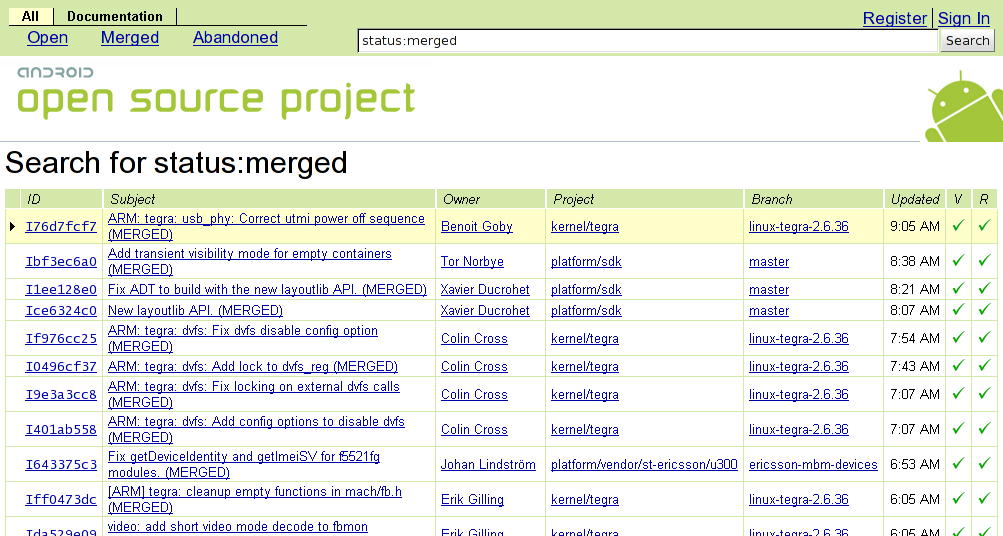
Task: Open Colin Cross in If976cc25 row
Action: (474, 338)
